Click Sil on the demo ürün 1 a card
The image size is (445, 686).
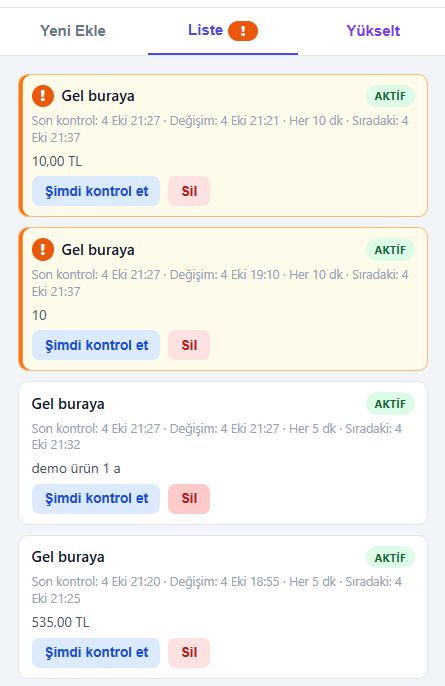point(189,499)
